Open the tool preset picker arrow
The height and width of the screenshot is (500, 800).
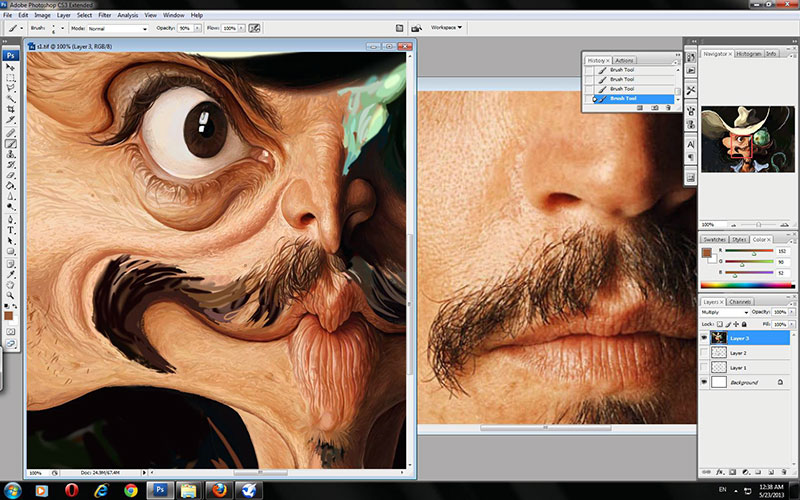21,29
